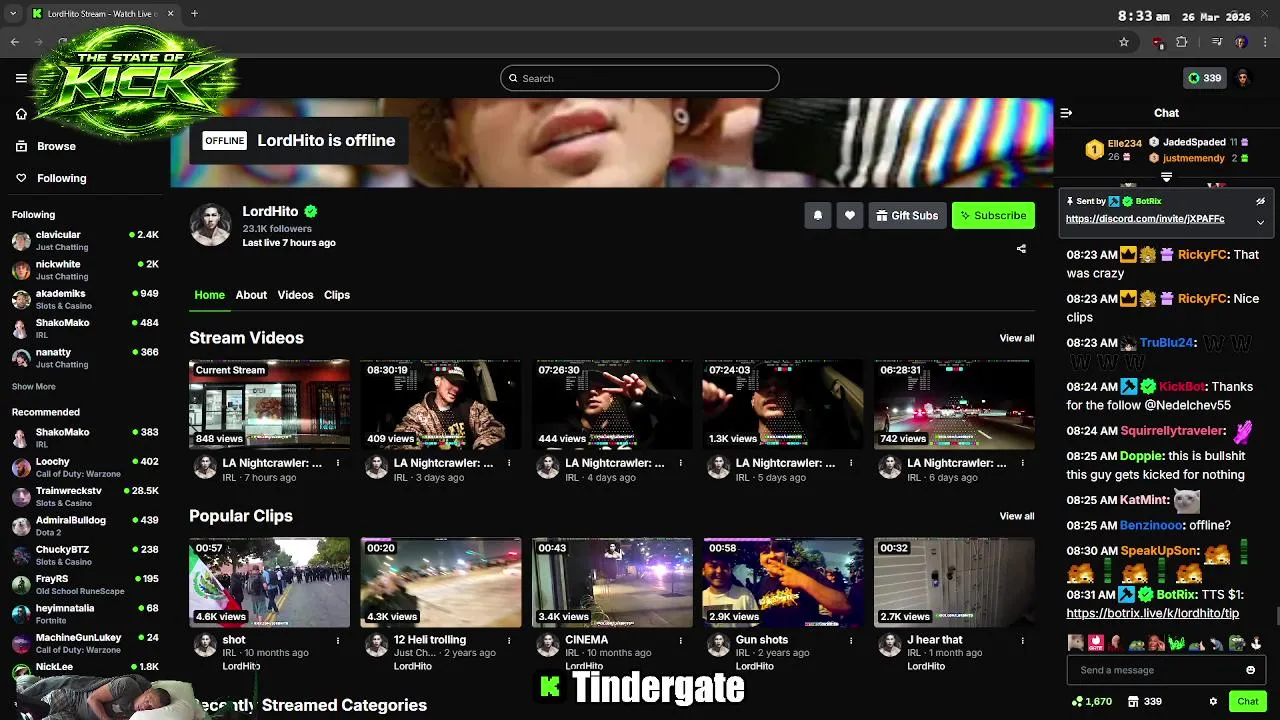Image resolution: width=1280 pixels, height=720 pixels.
Task: Click the heart follow button
Action: click(850, 215)
